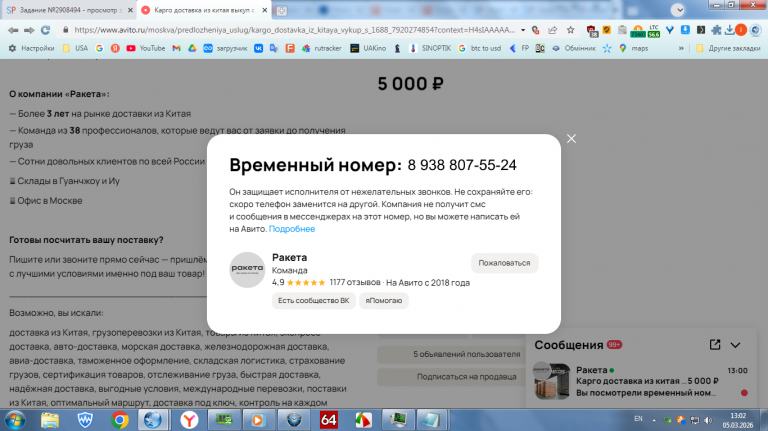
Task: Open the maps bookmark
Action: tap(634, 48)
